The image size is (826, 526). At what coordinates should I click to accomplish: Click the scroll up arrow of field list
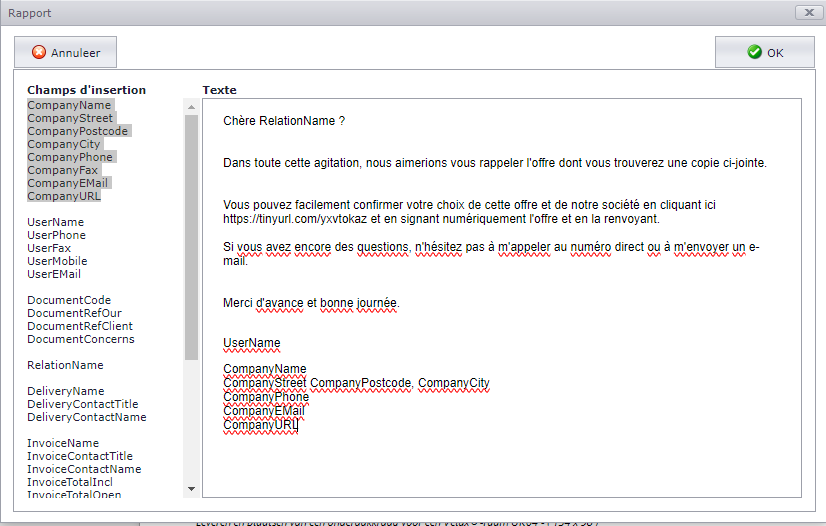tap(191, 107)
